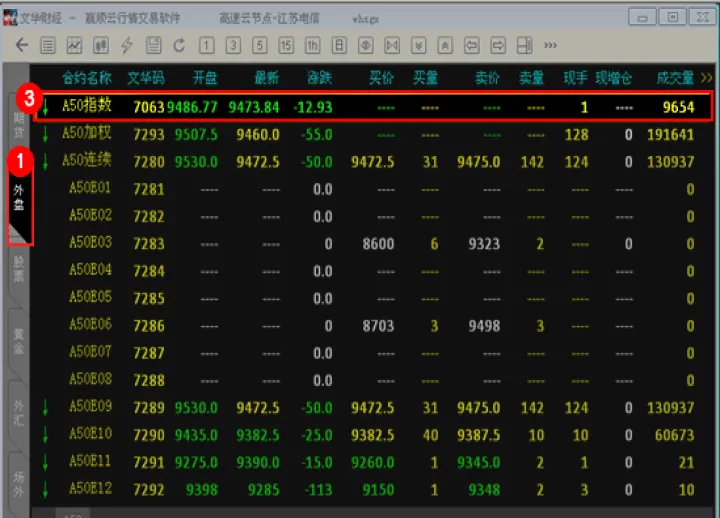720x518 pixels.
Task: Sort by the 合约名称 column header
Action: [x=87, y=77]
